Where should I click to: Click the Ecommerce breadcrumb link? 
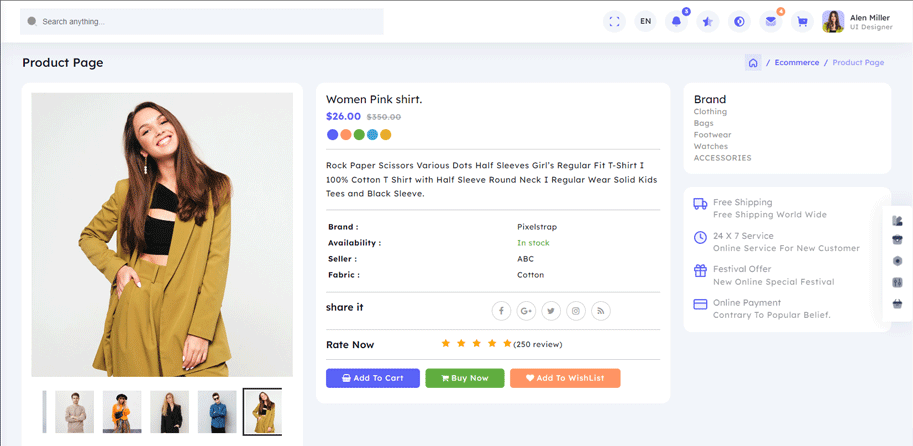(x=797, y=63)
